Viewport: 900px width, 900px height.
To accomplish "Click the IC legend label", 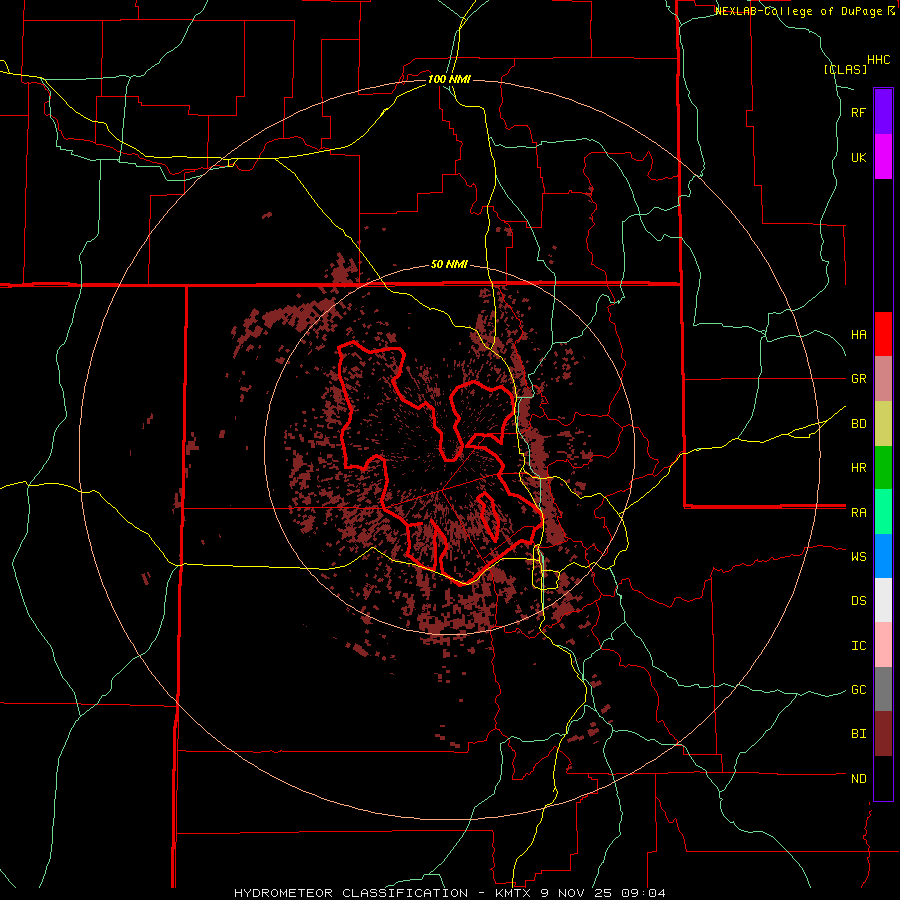I will tap(858, 646).
